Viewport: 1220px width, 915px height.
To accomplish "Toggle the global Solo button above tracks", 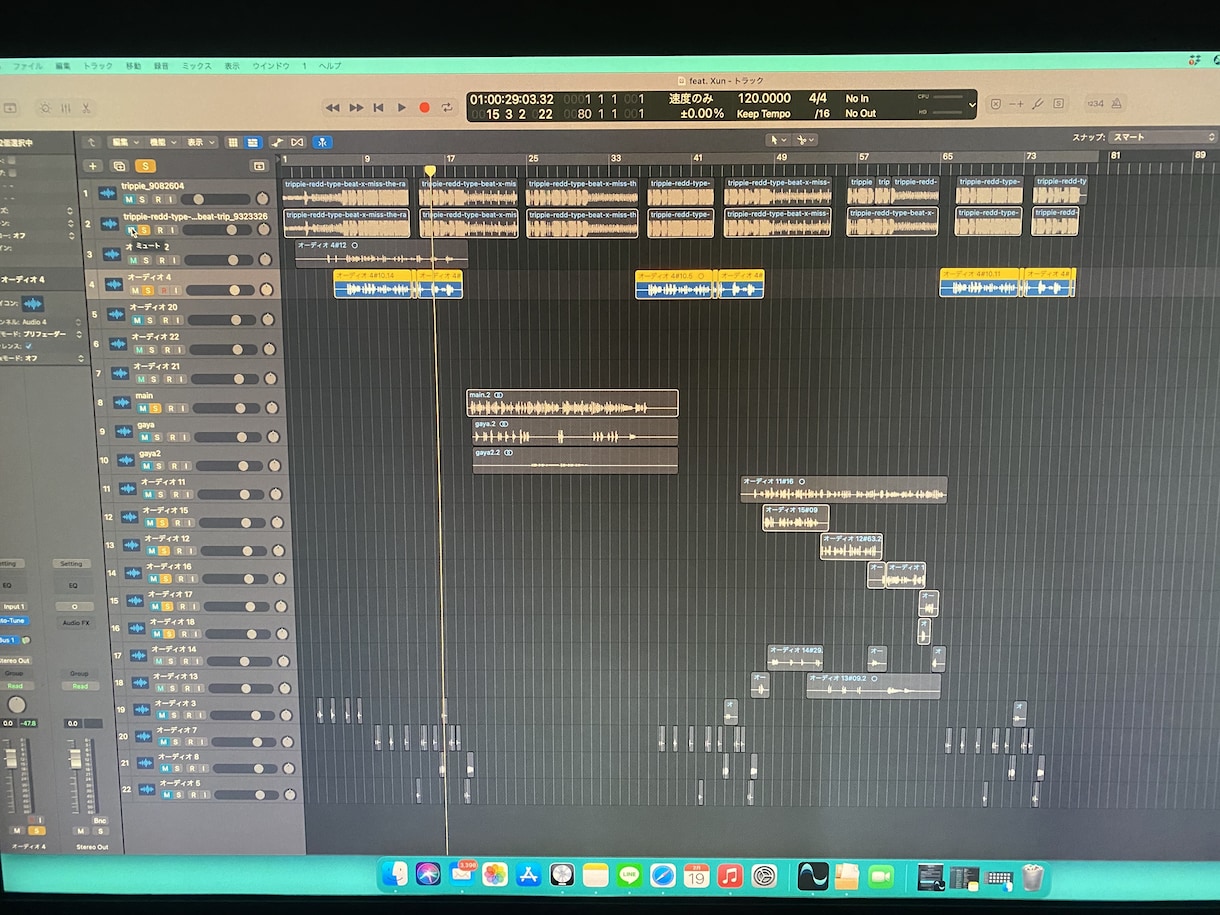I will pyautogui.click(x=146, y=166).
